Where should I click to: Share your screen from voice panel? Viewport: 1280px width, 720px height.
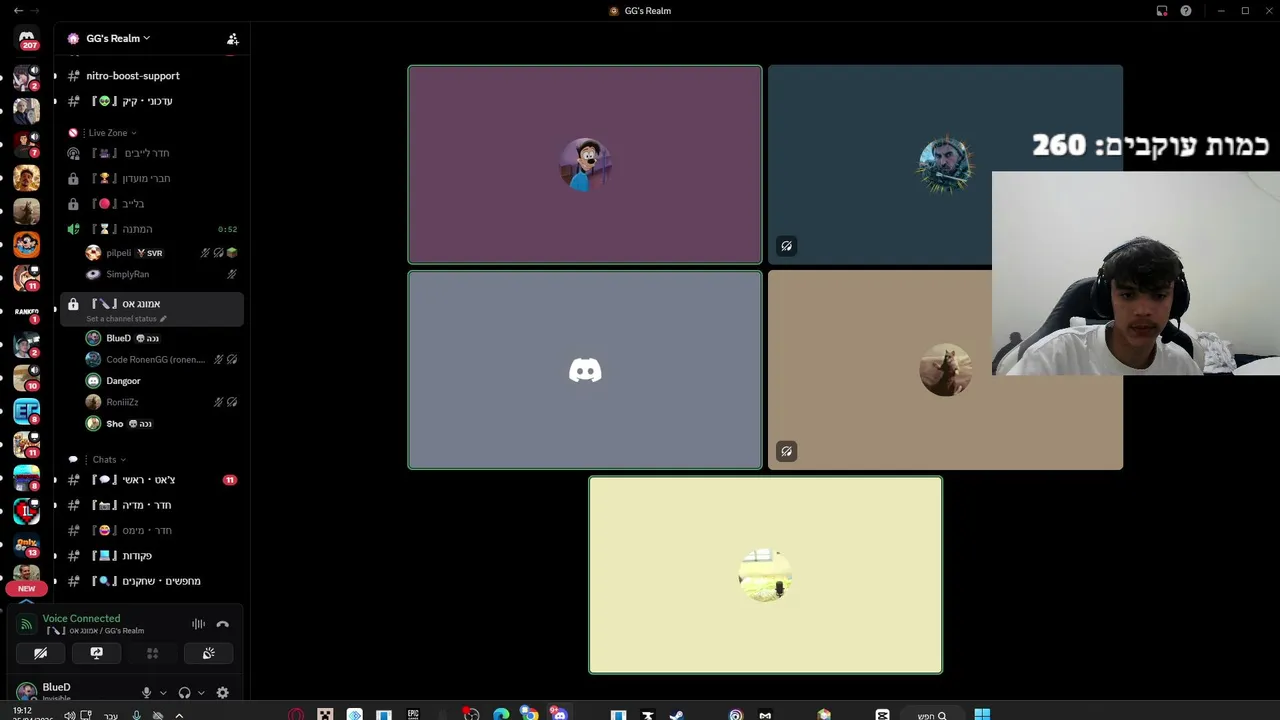pyautogui.click(x=97, y=653)
